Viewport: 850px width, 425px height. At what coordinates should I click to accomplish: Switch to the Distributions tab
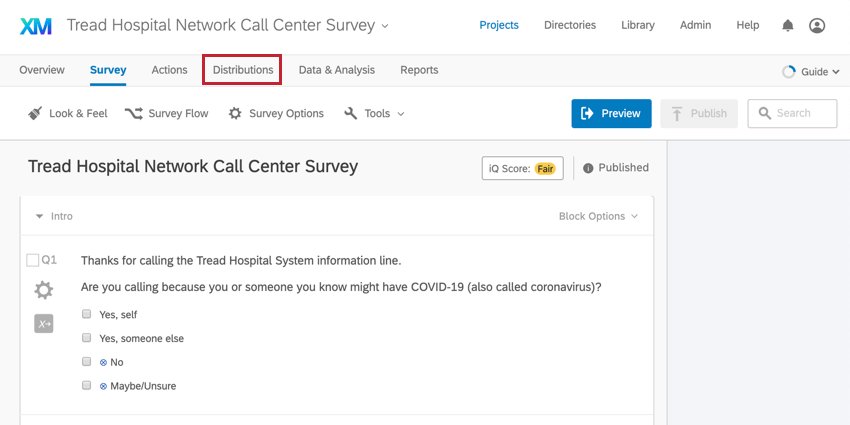click(x=242, y=70)
